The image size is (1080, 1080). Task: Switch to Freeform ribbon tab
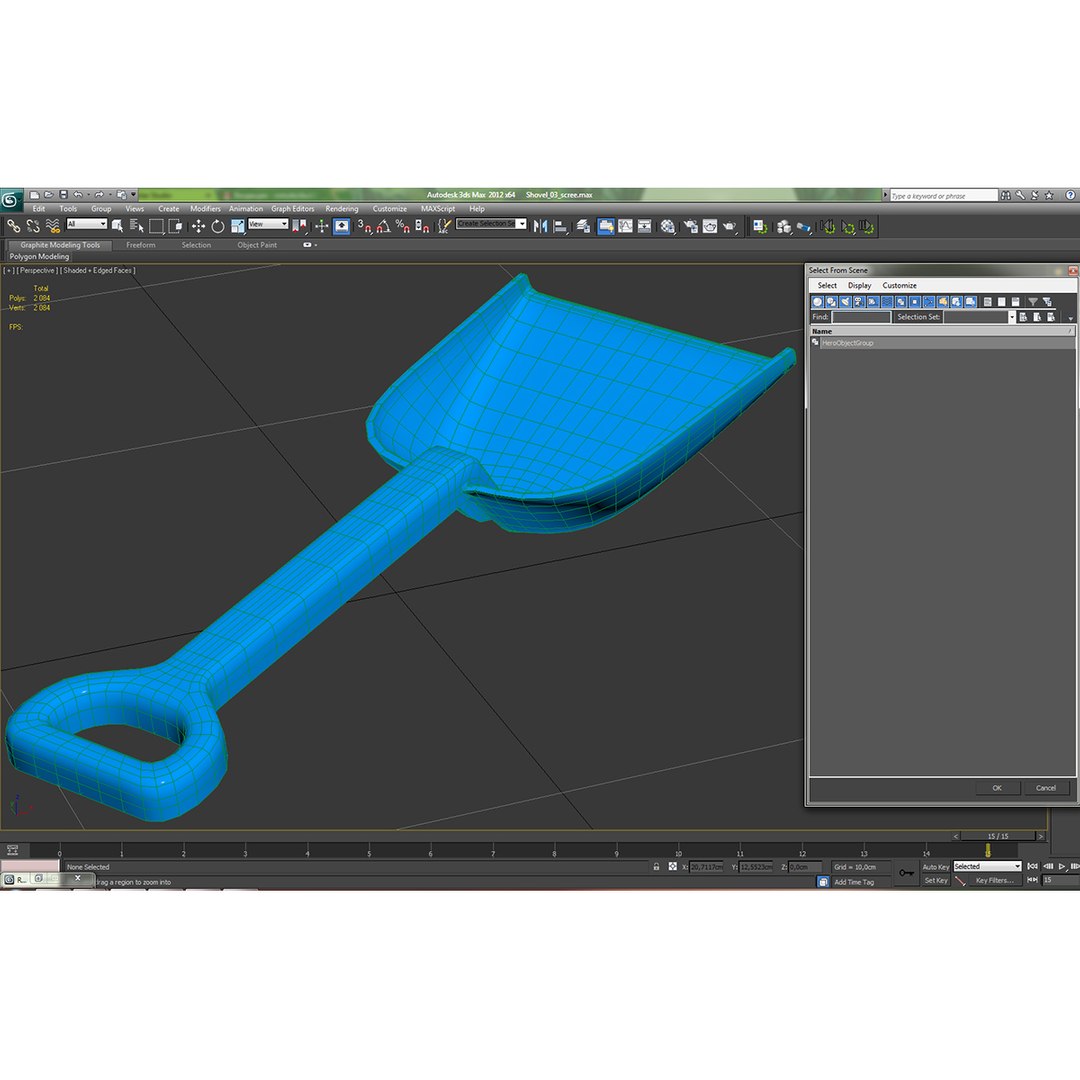coord(141,245)
